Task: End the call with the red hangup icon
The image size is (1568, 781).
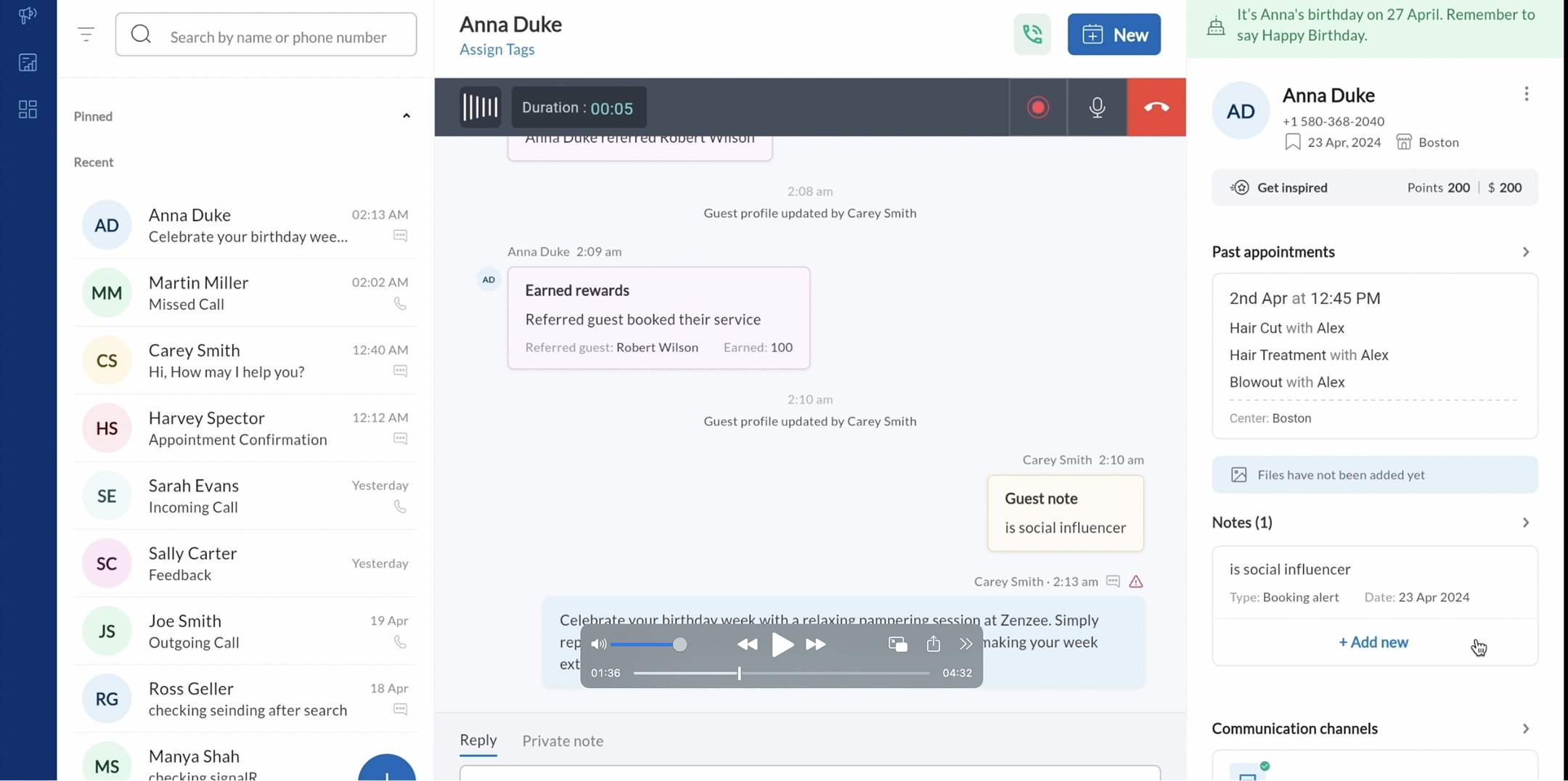Action: pos(1155,107)
